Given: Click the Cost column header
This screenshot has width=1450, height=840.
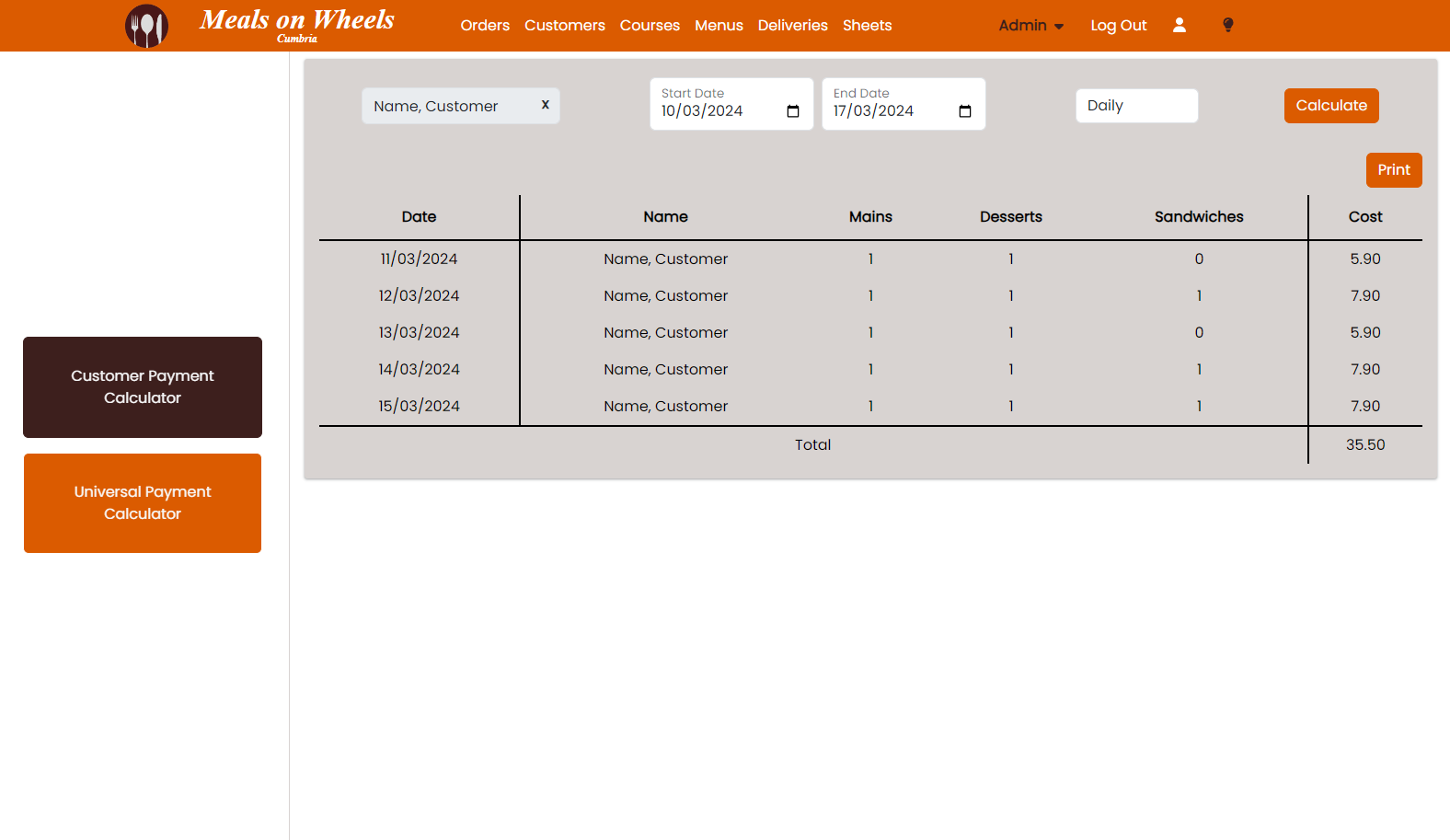Looking at the screenshot, I should [1365, 217].
